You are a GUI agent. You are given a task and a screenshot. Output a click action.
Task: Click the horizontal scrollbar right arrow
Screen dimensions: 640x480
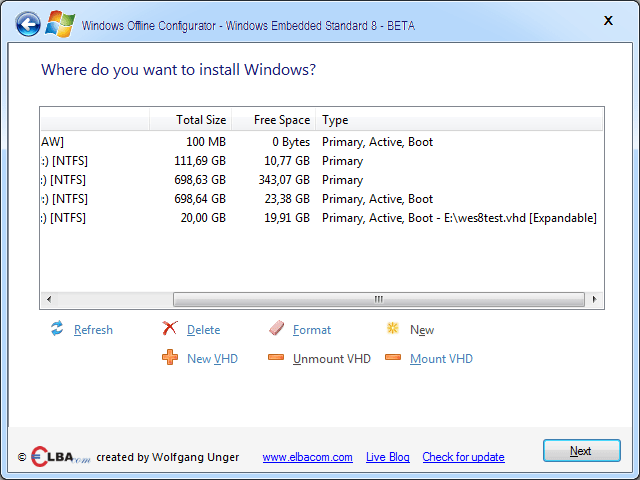[x=594, y=299]
